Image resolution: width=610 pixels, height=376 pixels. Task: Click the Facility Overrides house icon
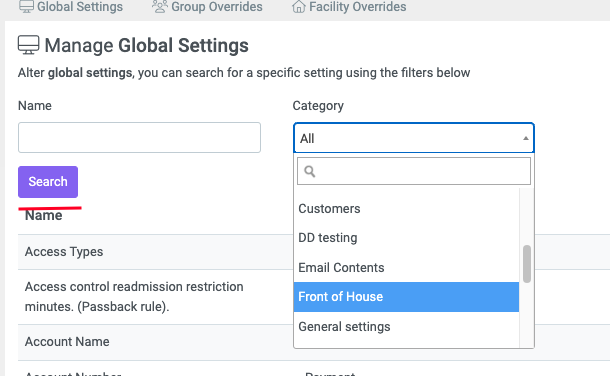[298, 7]
